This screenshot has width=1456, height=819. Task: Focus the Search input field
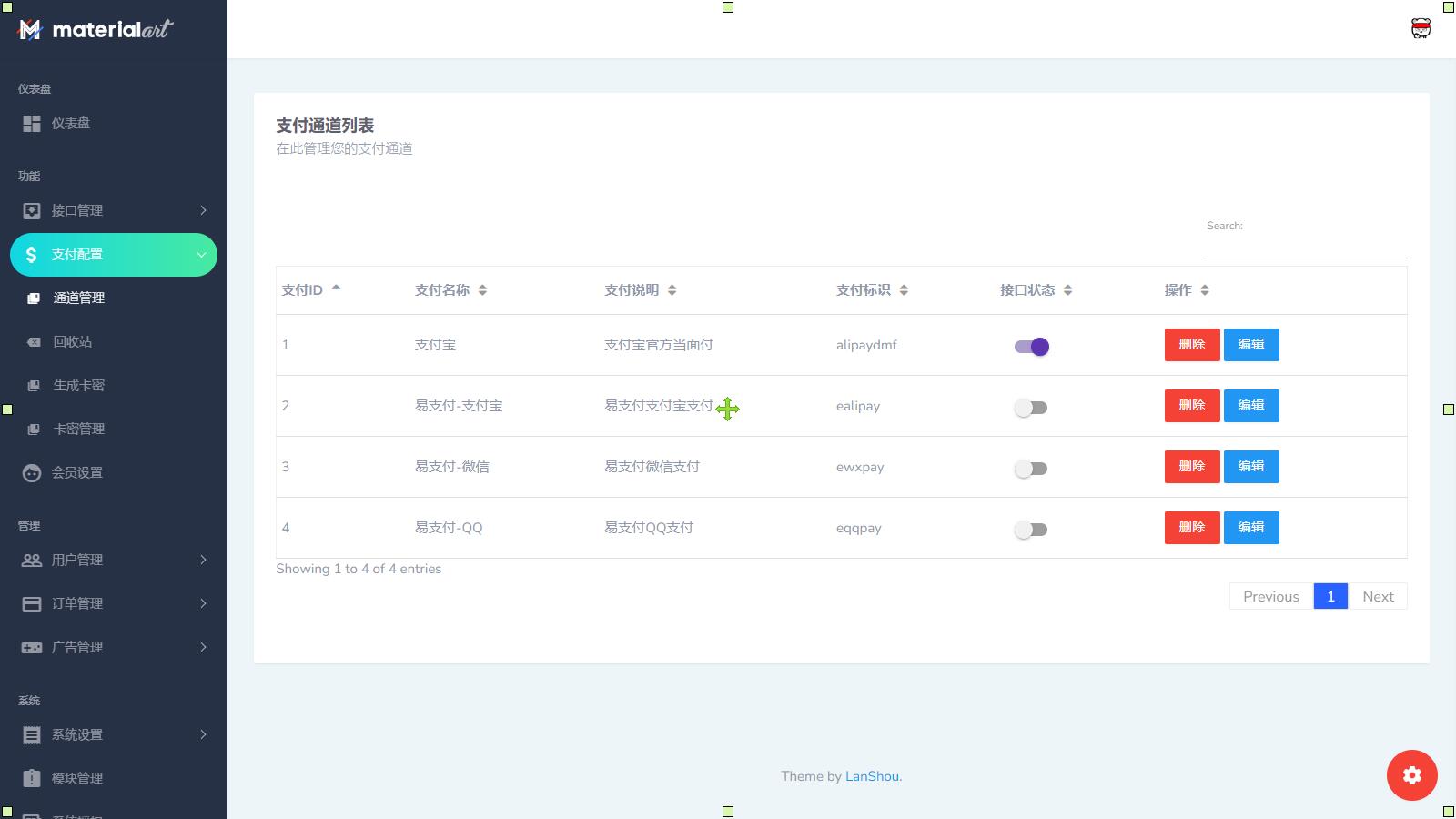[1306, 246]
